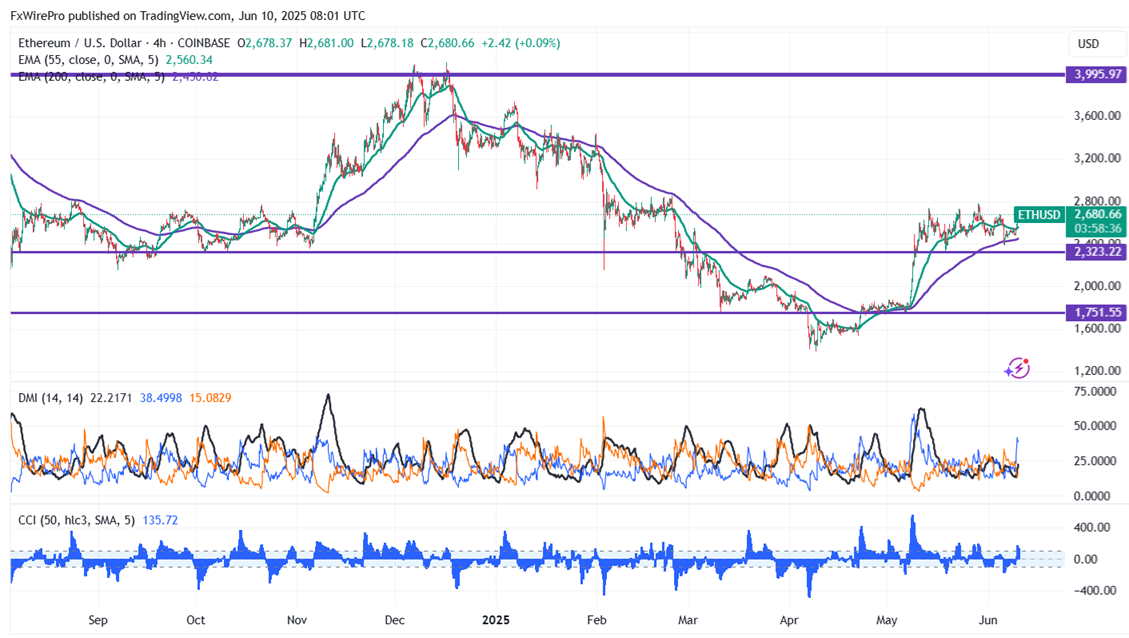The width and height of the screenshot is (1129, 638).
Task: Open the USD currency selector
Action: tap(1097, 44)
